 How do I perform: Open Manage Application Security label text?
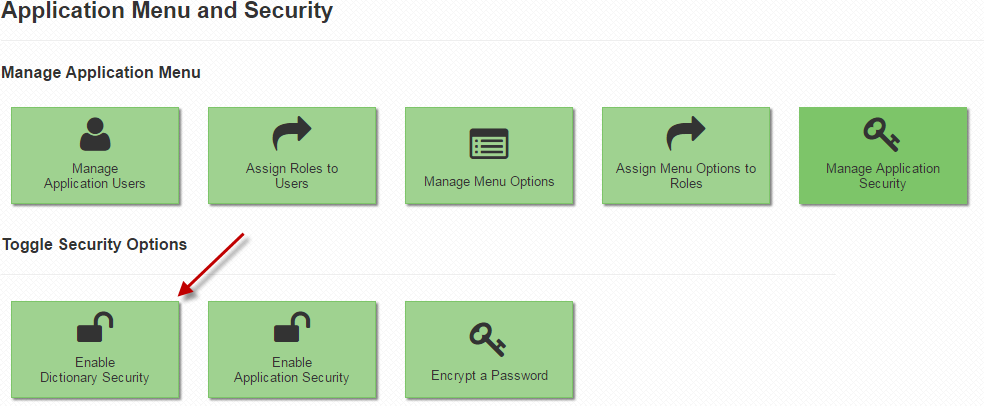(x=883, y=176)
